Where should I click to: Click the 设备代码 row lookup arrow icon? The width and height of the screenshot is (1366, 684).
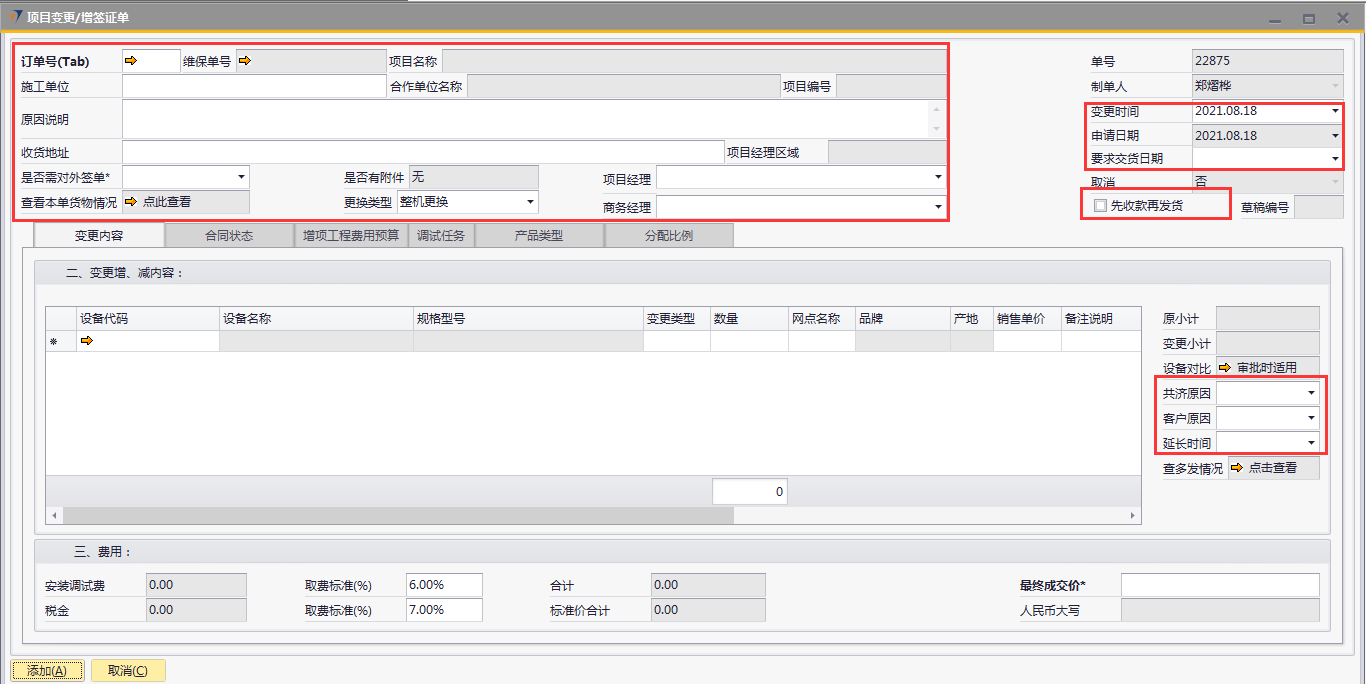pos(86,342)
